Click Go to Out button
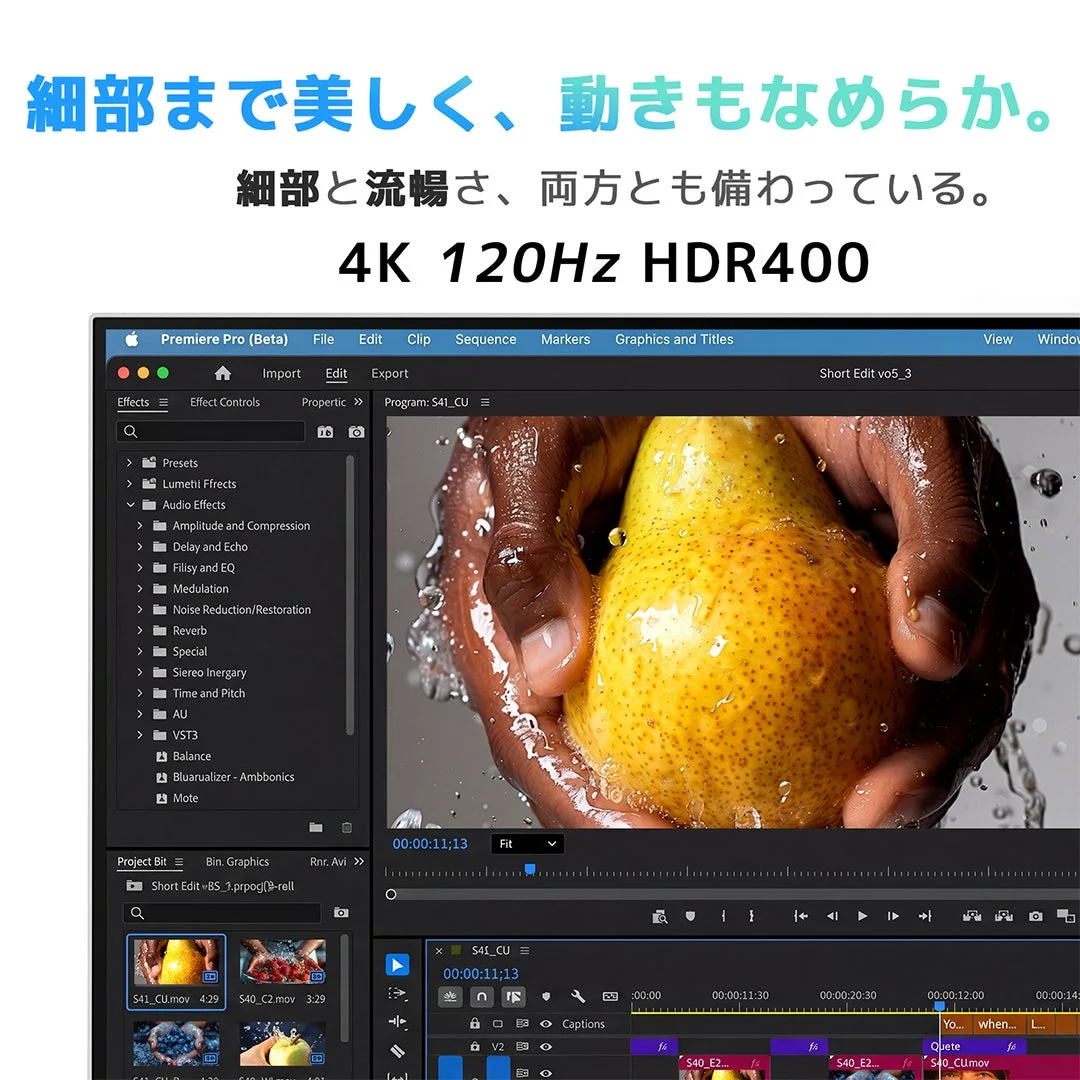The width and height of the screenshot is (1080, 1080). point(925,916)
